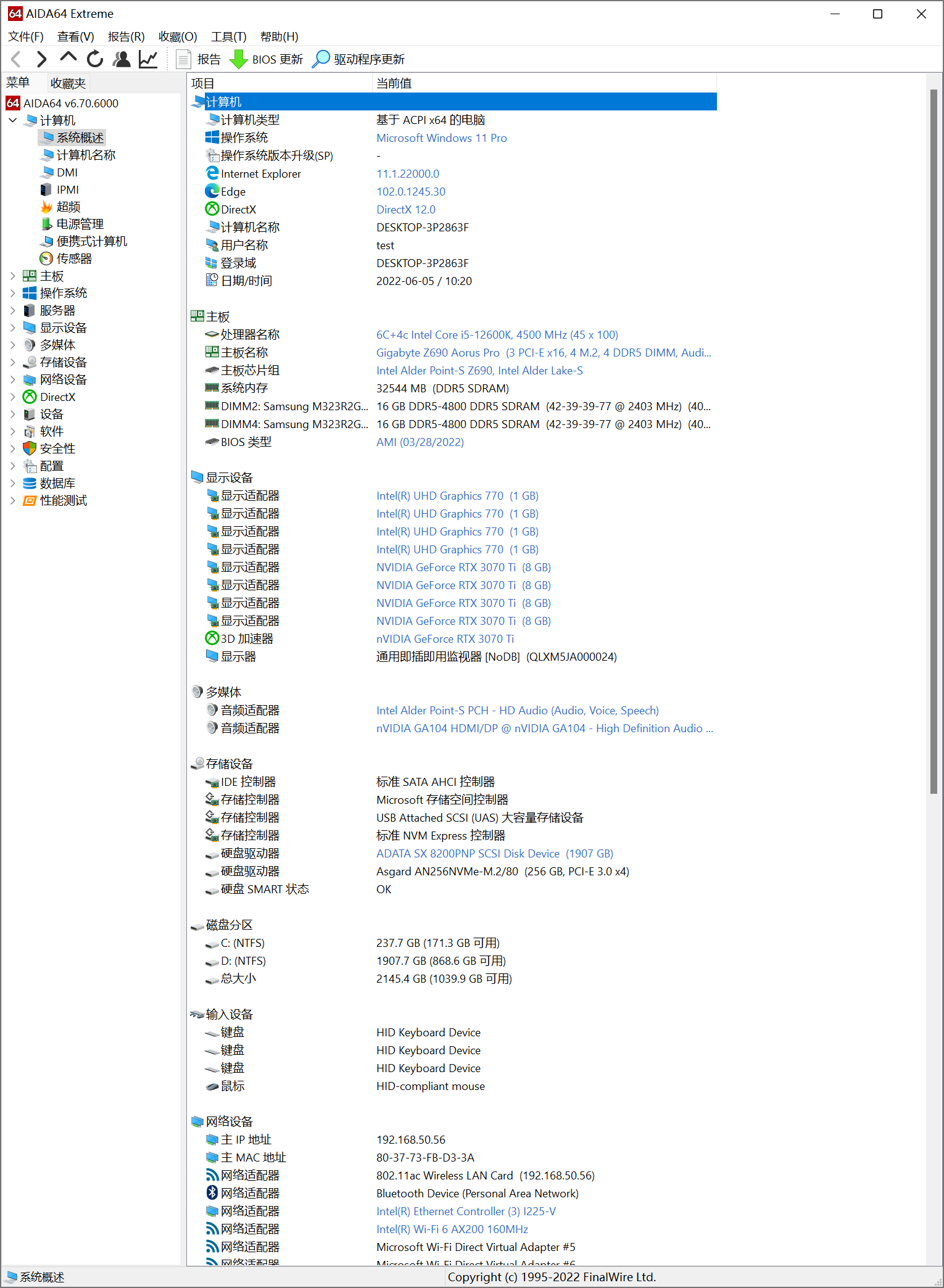Click the green BIOS update arrow icon
Screen dimensions: 944x1288
pyautogui.click(x=238, y=59)
